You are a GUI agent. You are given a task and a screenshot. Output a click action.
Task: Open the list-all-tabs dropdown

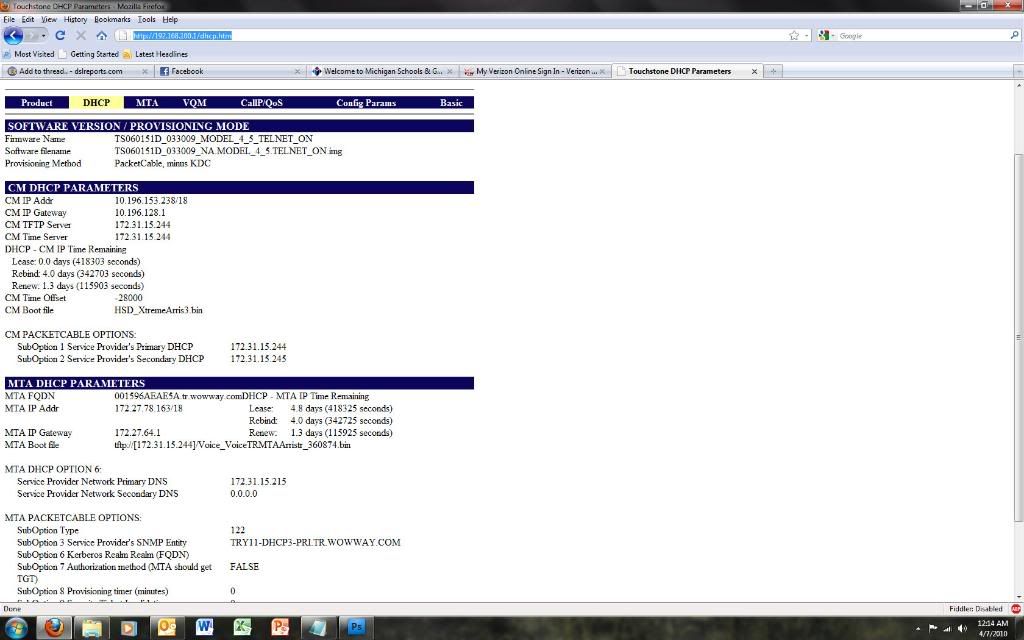pyautogui.click(x=1018, y=71)
